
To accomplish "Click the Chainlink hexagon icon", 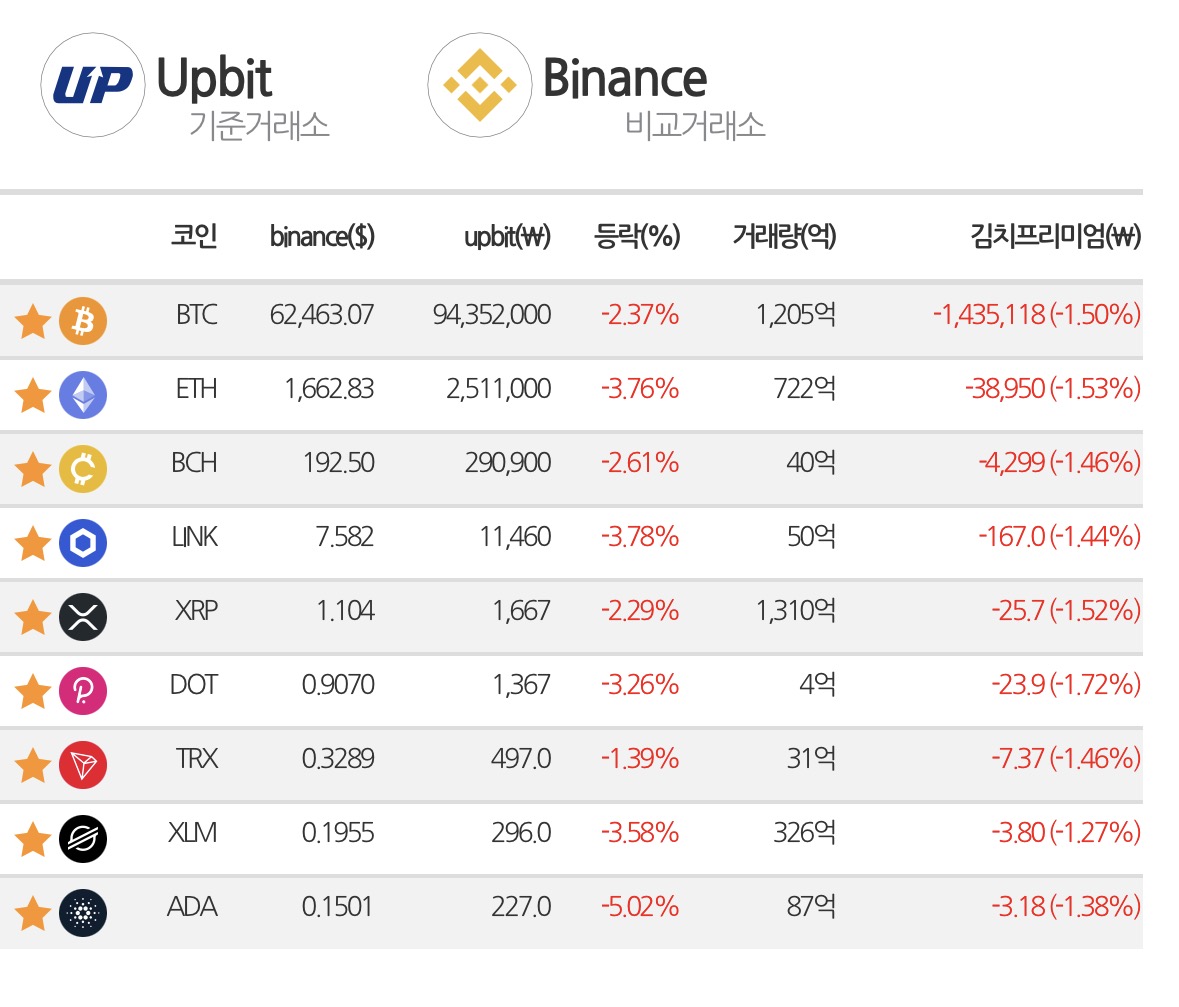I will pyautogui.click(x=83, y=543).
